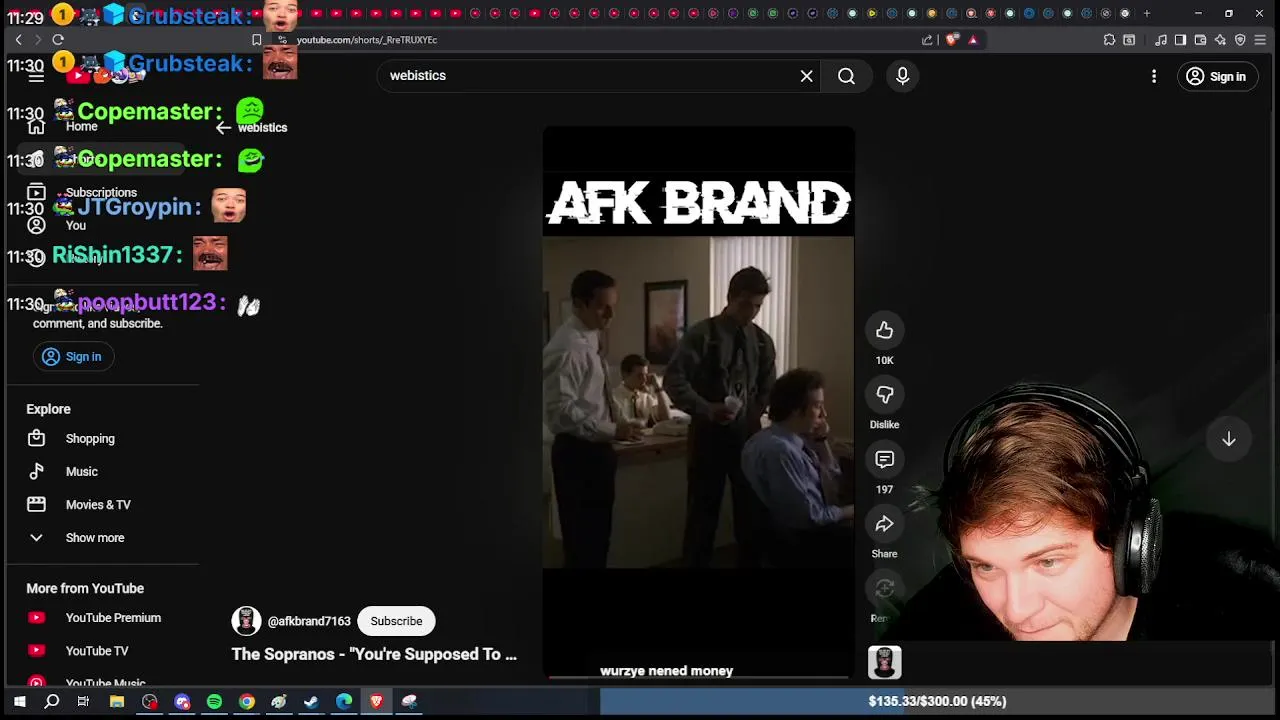Image resolution: width=1280 pixels, height=720 pixels.
Task: Bookmark this page in Brave
Action: pyautogui.click(x=256, y=40)
